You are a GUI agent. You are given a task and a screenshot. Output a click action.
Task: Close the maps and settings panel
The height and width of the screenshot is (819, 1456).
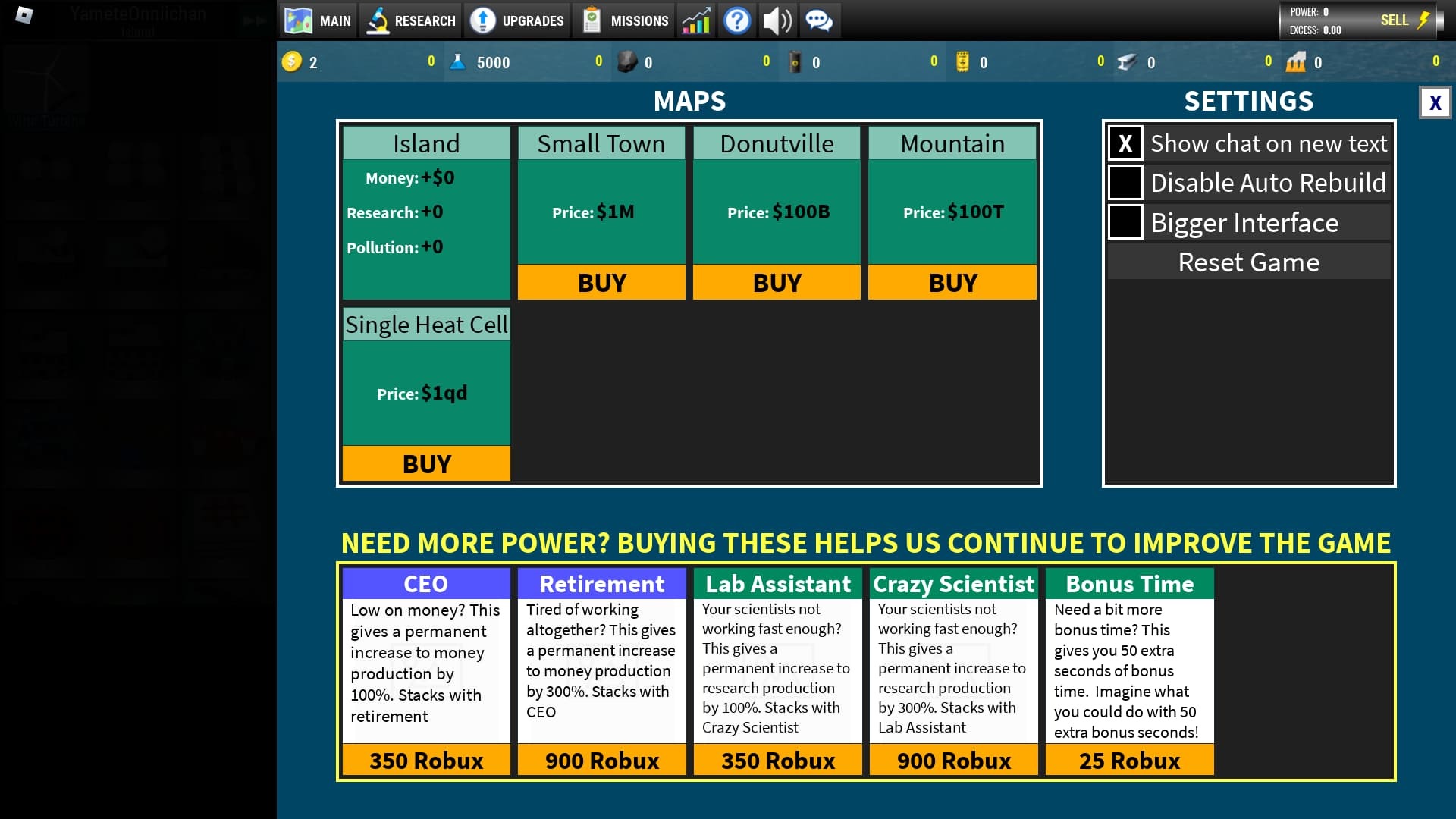click(1435, 102)
